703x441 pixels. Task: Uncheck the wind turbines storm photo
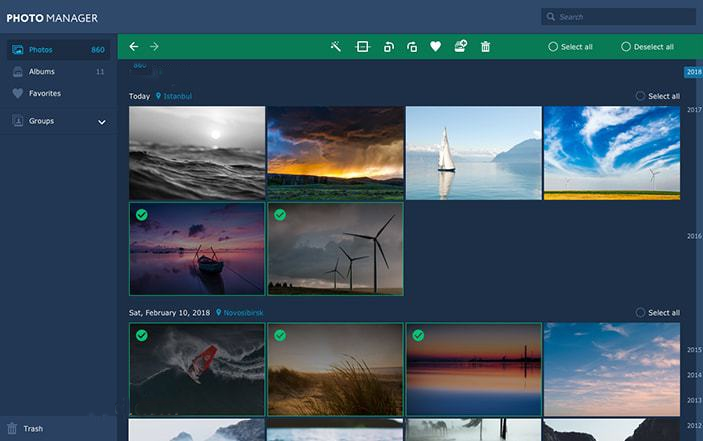[280, 215]
